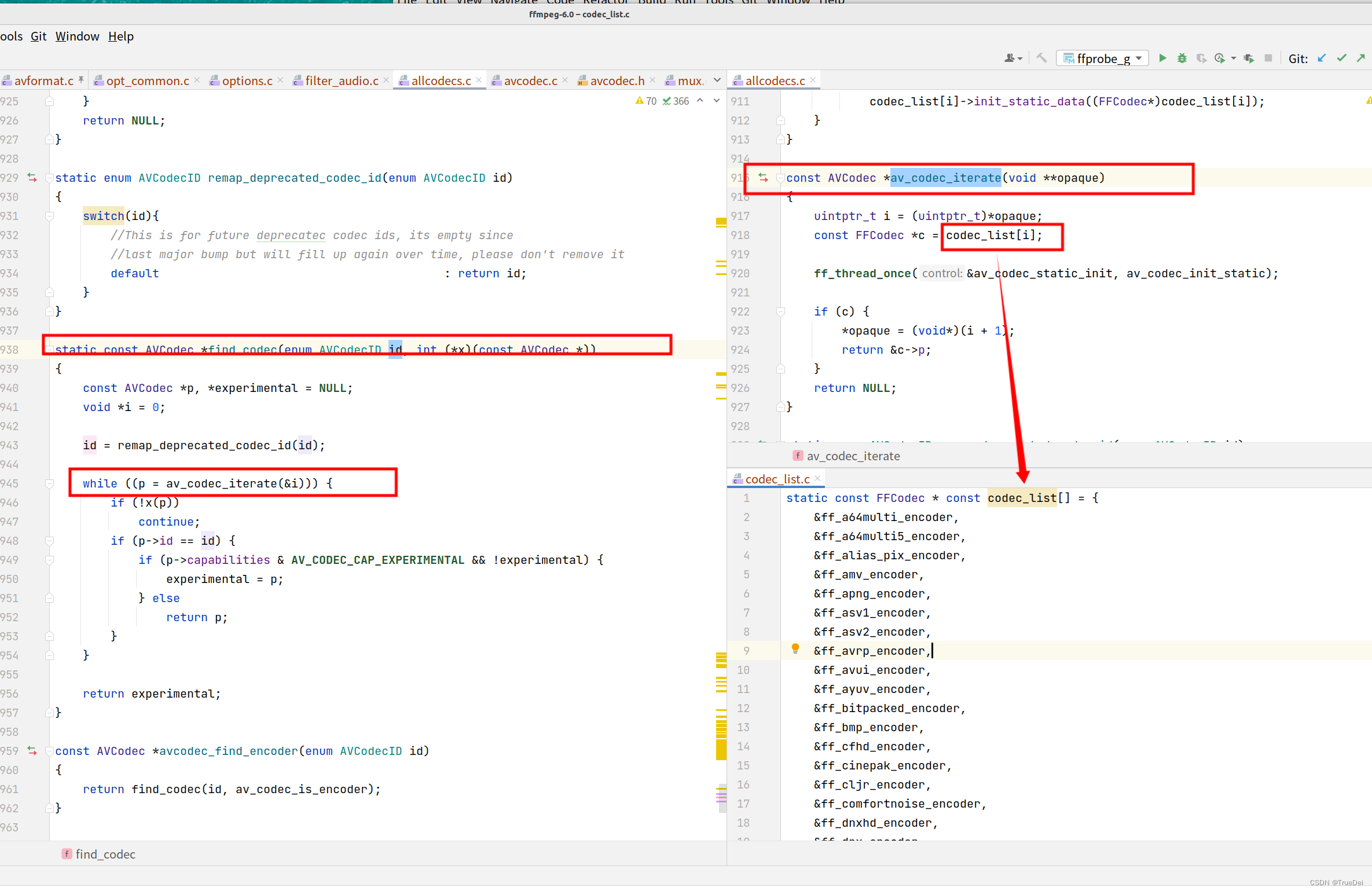Collapse the if (c) block at line 922
The width and height of the screenshot is (1372, 891).
[780, 311]
